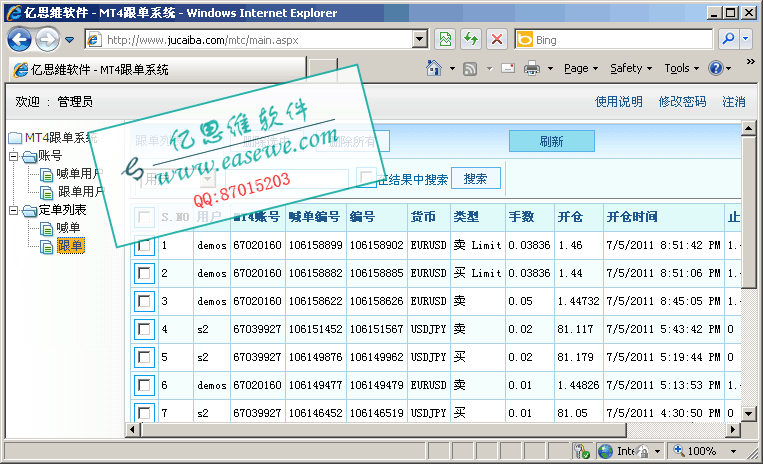Open the recent pages dropdown arrow
Viewport: 763px width, 464px height.
click(x=70, y=40)
